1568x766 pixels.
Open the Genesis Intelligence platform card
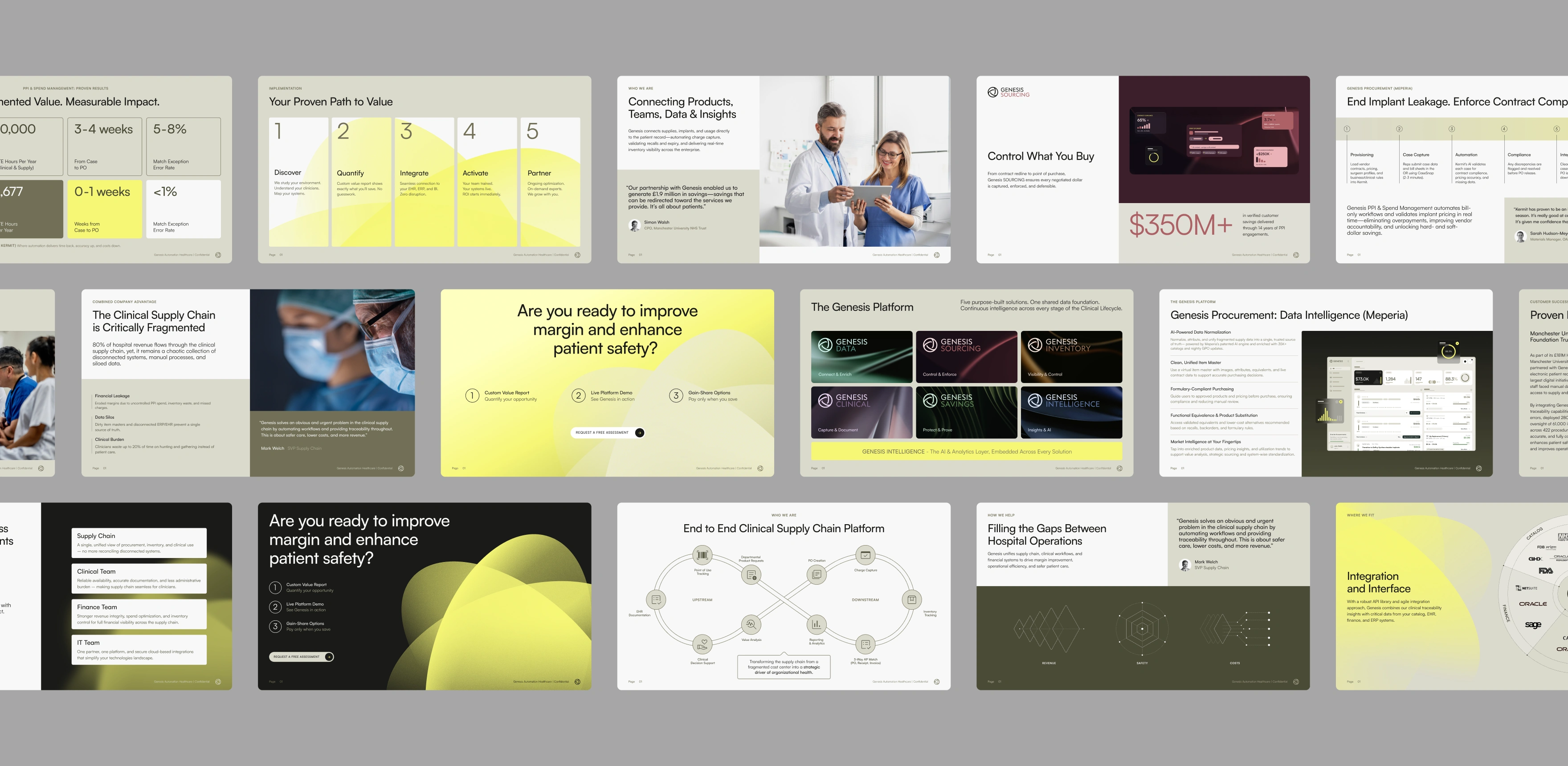[x=1071, y=412]
